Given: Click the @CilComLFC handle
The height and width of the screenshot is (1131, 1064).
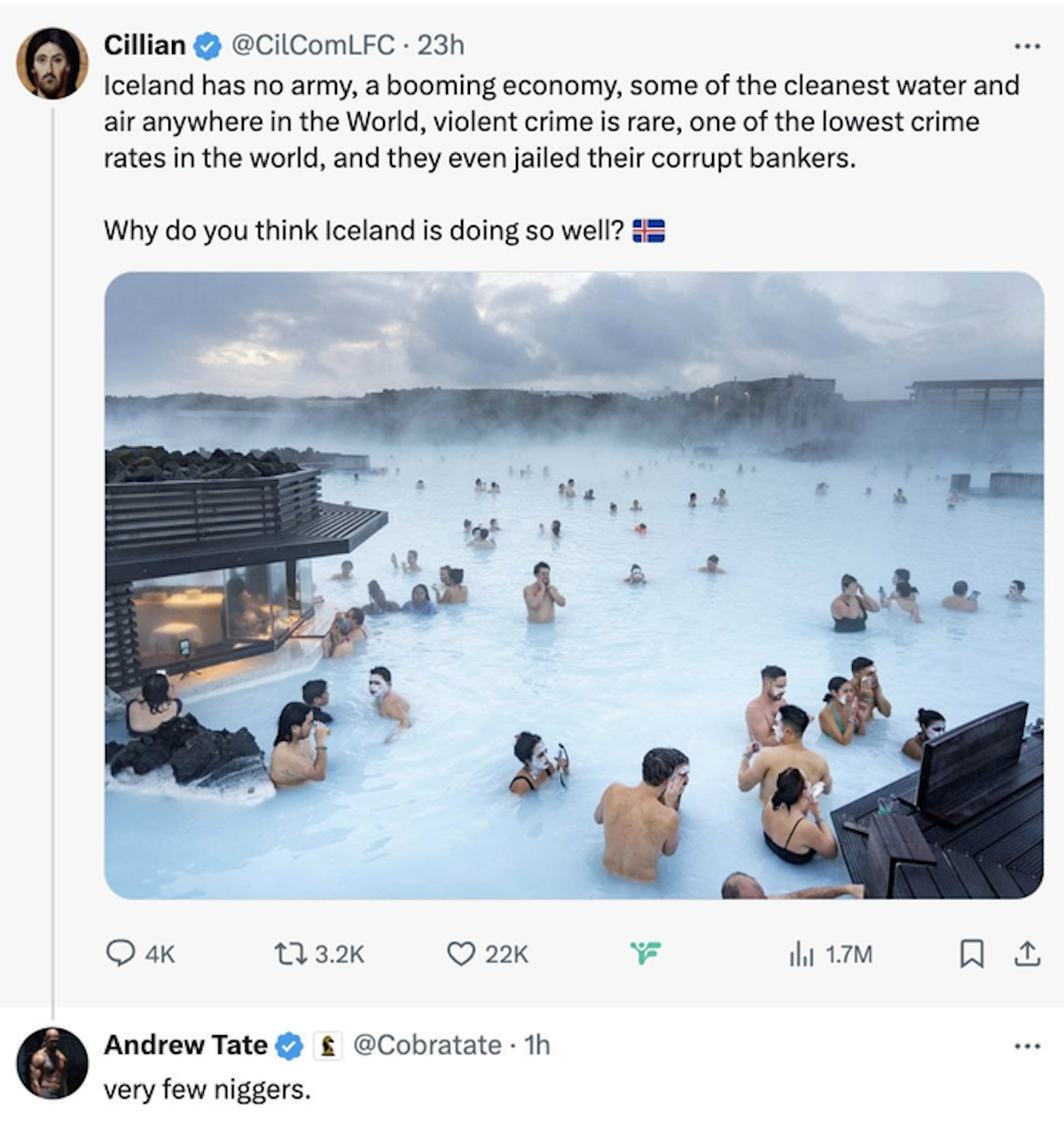Looking at the screenshot, I should point(312,44).
